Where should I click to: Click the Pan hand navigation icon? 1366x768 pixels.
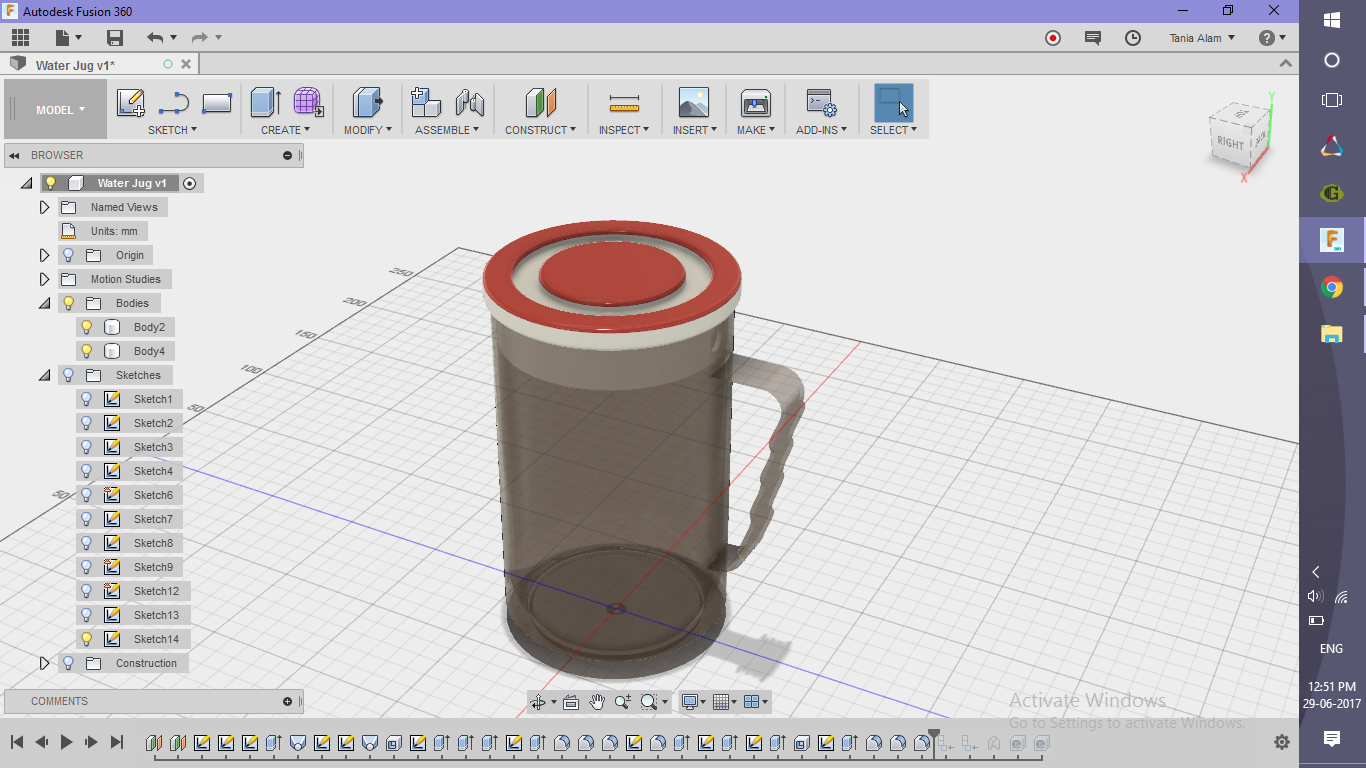click(597, 702)
